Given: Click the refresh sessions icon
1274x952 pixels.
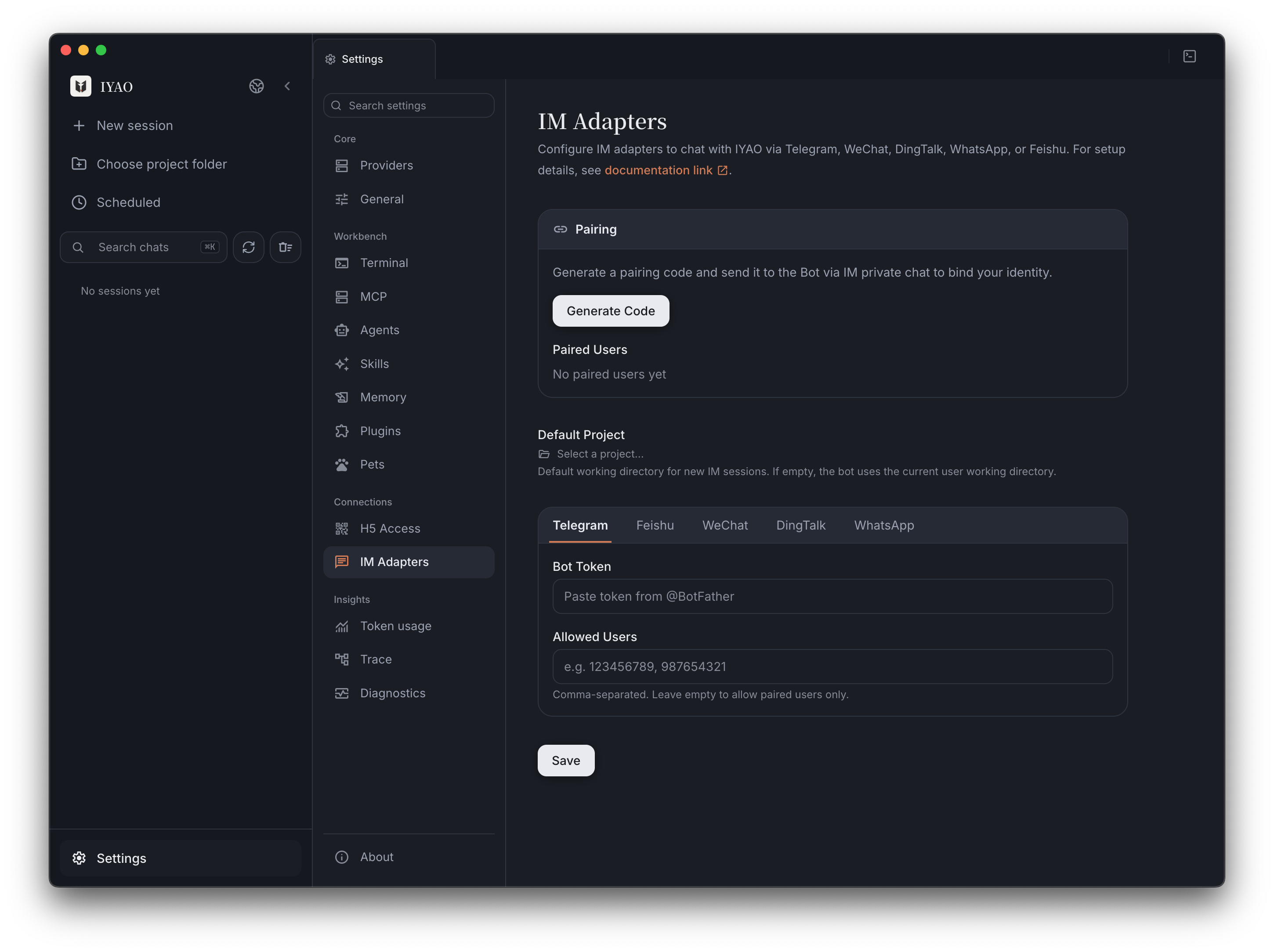Looking at the screenshot, I should tap(248, 247).
